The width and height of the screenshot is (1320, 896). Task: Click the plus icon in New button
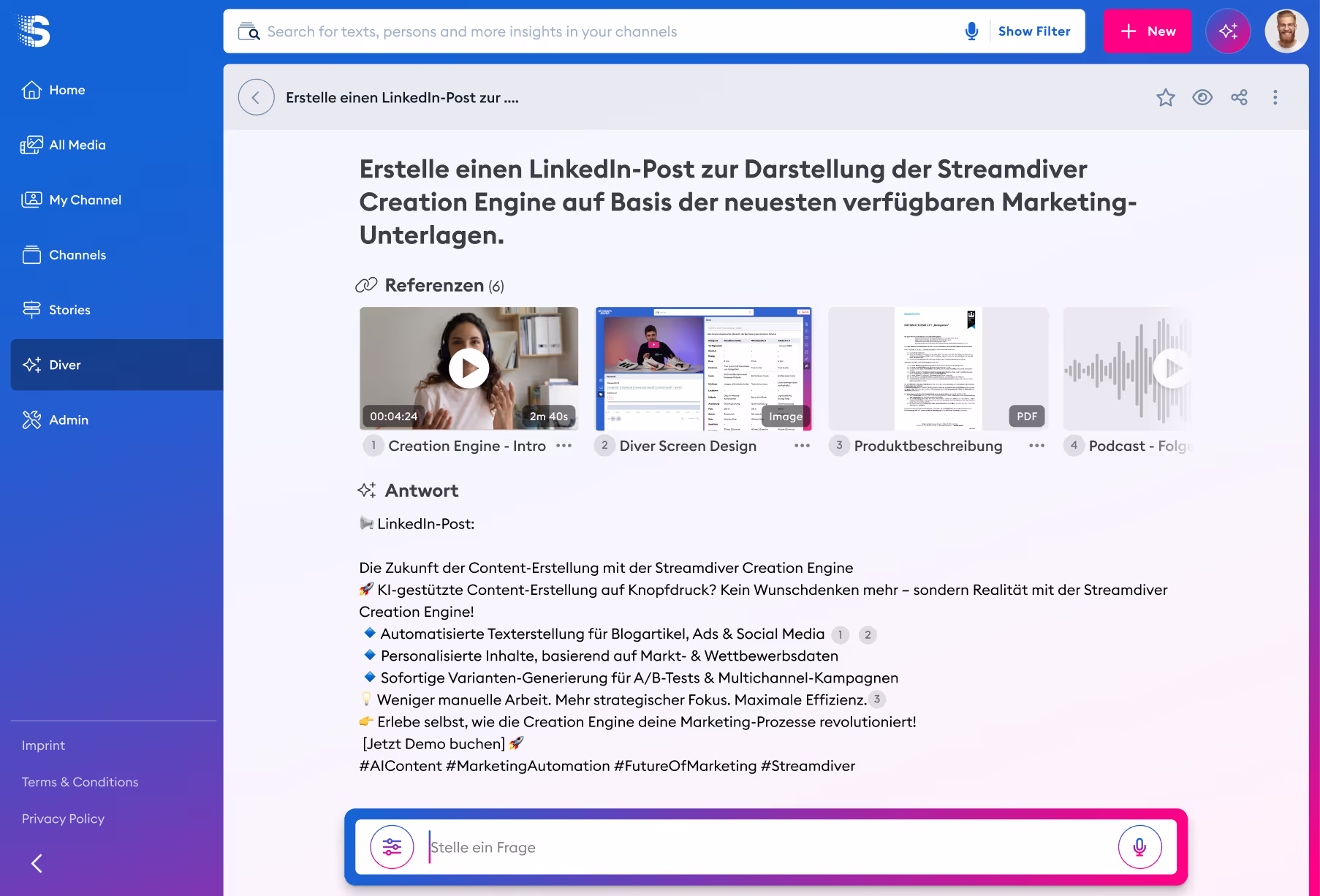[x=1129, y=31]
